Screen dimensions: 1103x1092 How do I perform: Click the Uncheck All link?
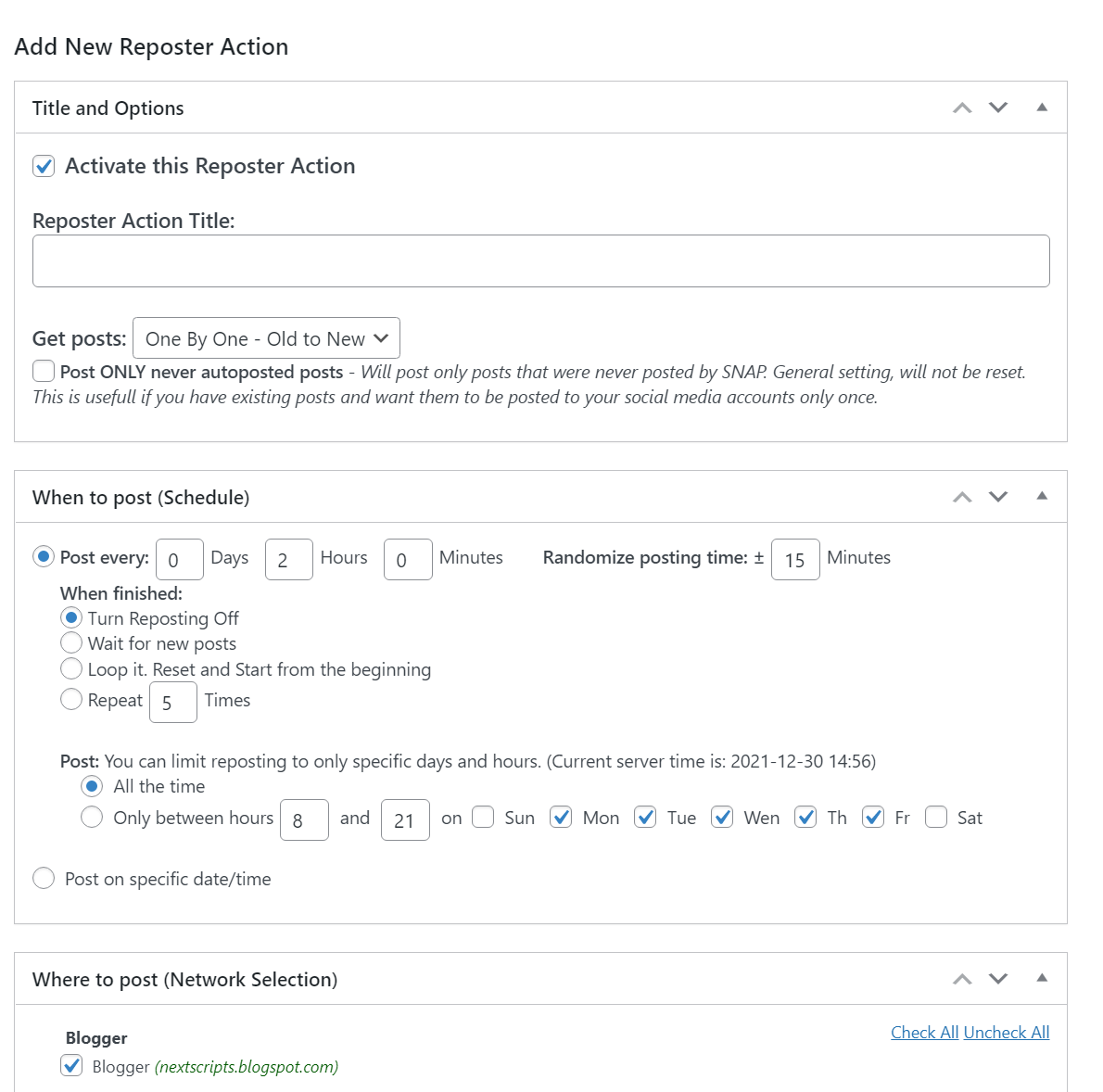[1007, 1033]
